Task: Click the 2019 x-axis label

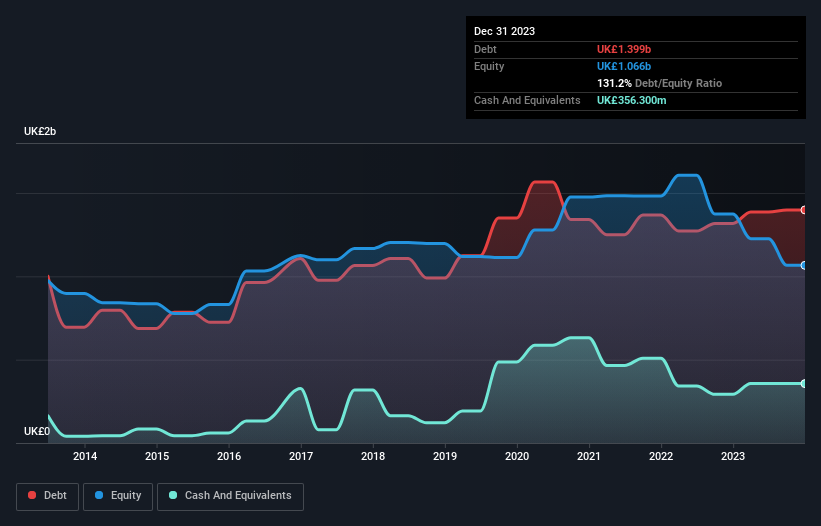Action: pos(445,456)
